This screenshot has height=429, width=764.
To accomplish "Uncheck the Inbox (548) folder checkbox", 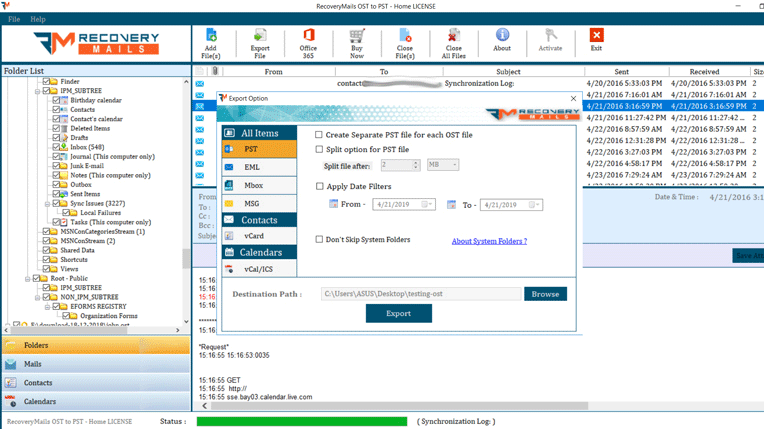I will click(x=56, y=147).
